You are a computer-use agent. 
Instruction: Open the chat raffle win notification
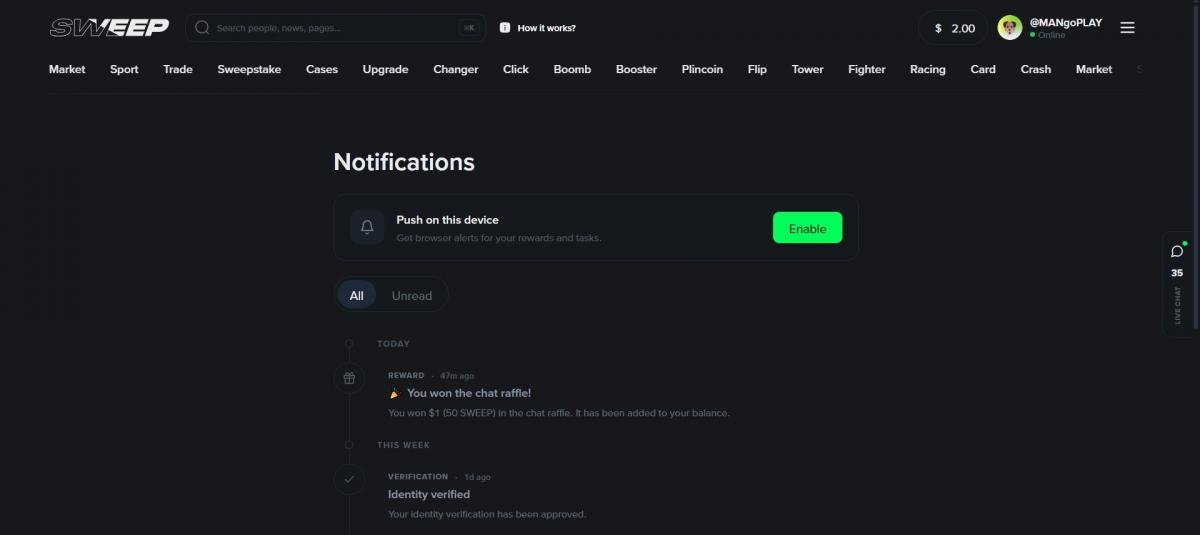(560, 394)
